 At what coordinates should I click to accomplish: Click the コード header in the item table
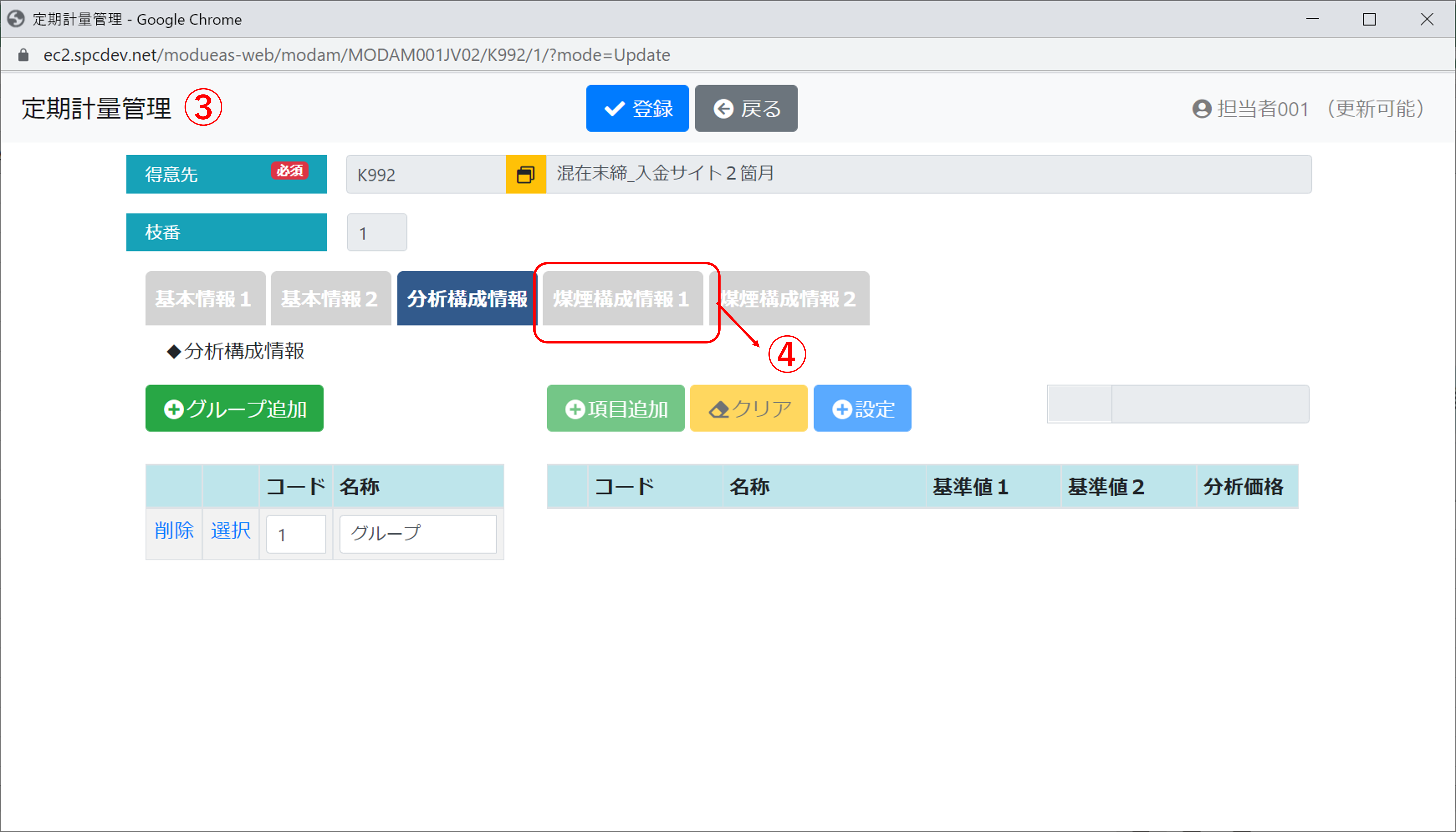655,487
